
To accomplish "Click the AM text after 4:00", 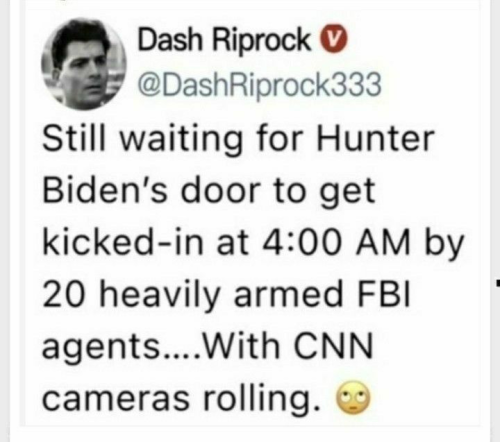I will (383, 241).
